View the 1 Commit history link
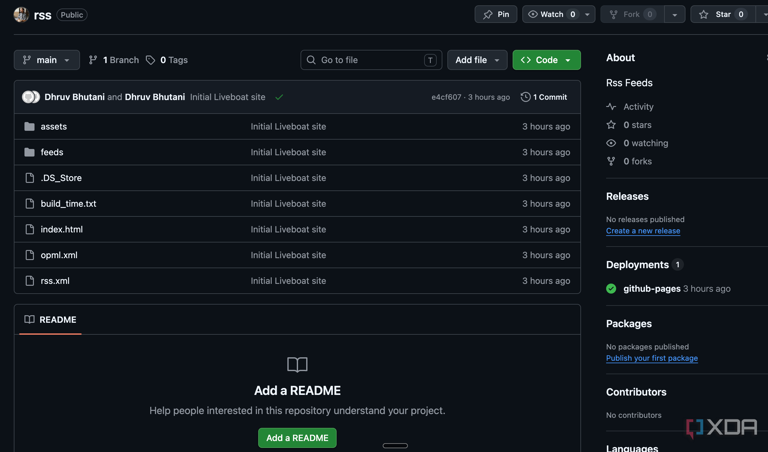The width and height of the screenshot is (768, 452). coord(544,97)
